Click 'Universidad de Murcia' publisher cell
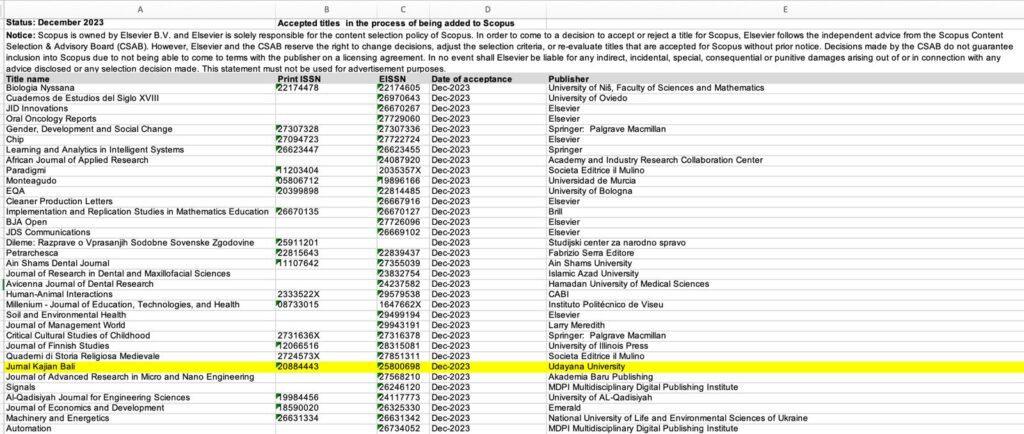Viewport: 1024px width, 434px height. (x=784, y=181)
